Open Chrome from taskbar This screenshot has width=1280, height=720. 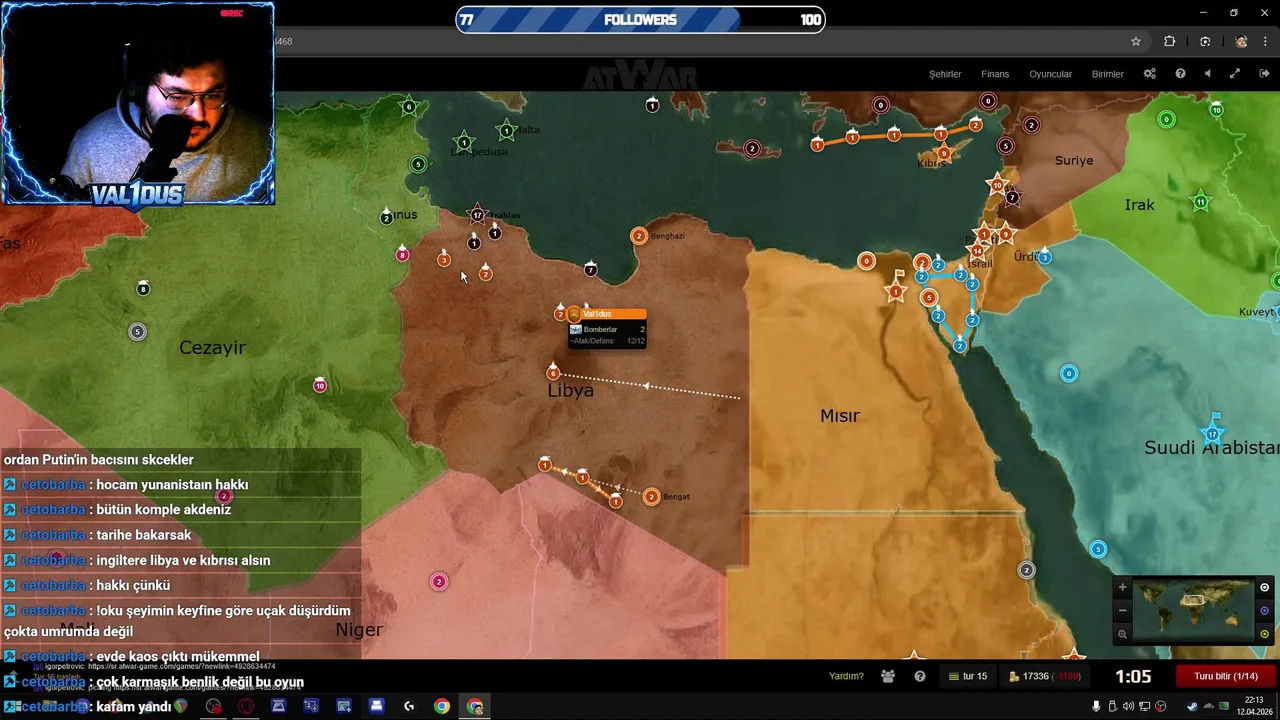(x=442, y=706)
